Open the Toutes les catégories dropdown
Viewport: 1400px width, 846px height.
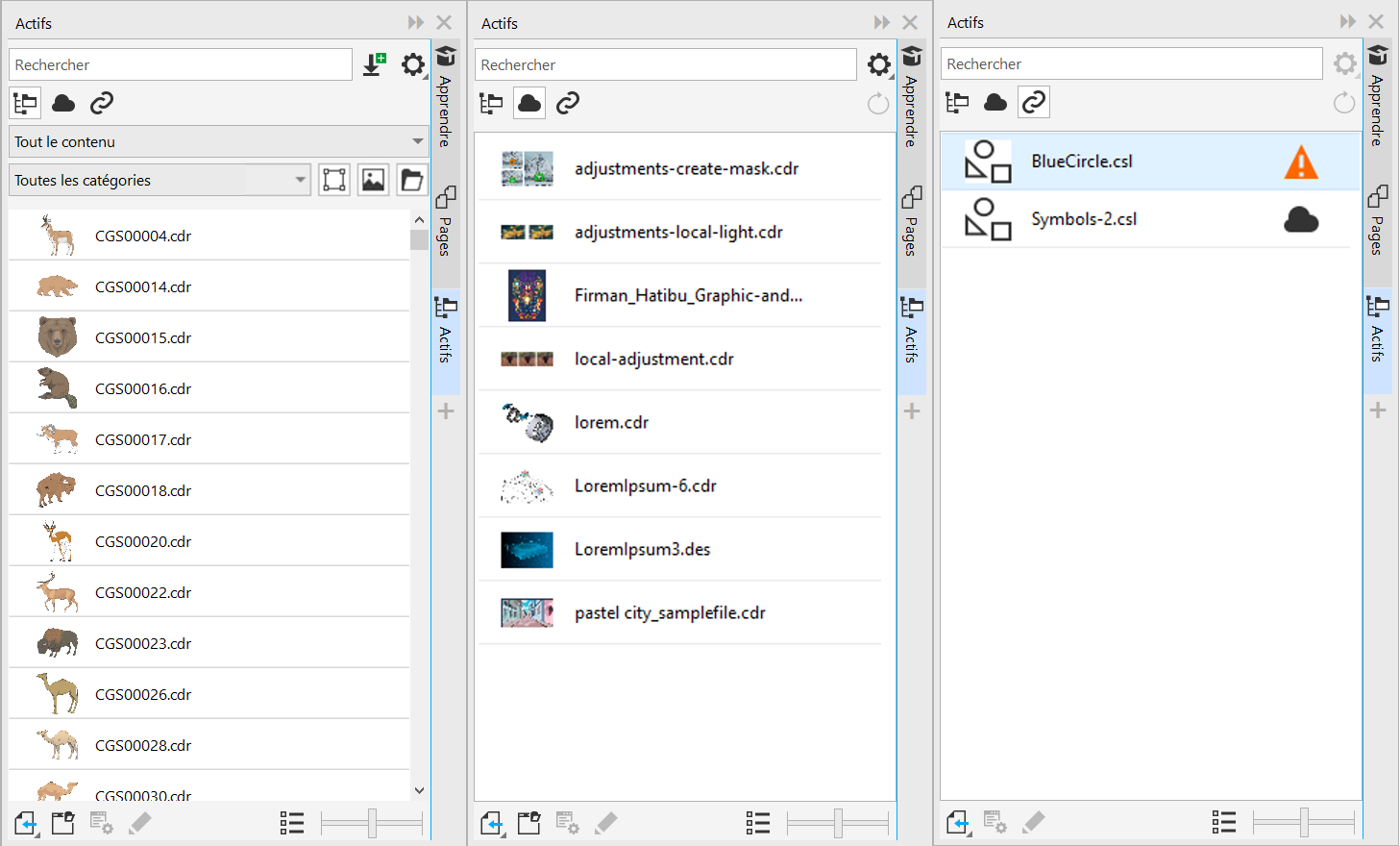(x=300, y=180)
